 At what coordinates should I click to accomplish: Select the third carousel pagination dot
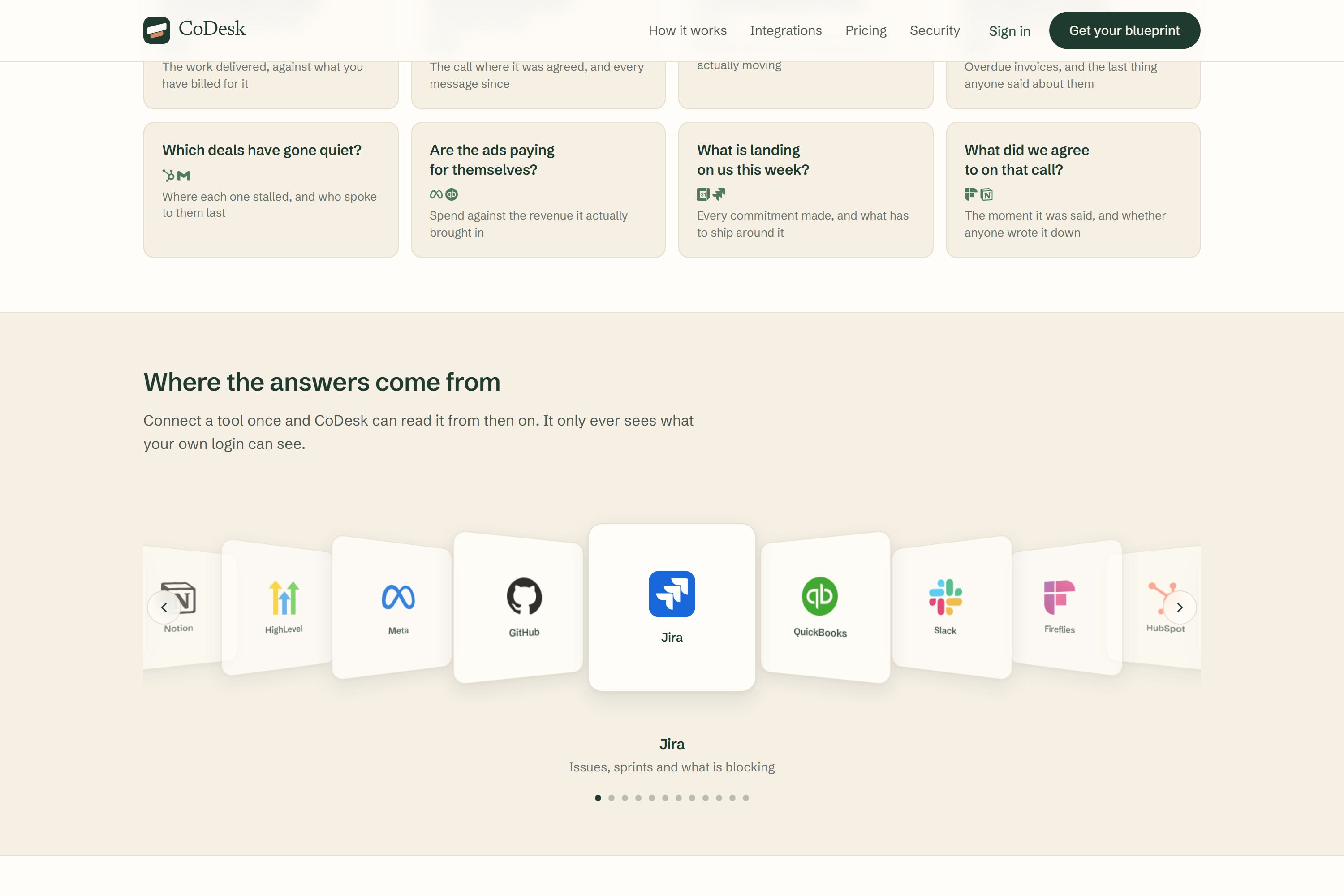tap(625, 798)
